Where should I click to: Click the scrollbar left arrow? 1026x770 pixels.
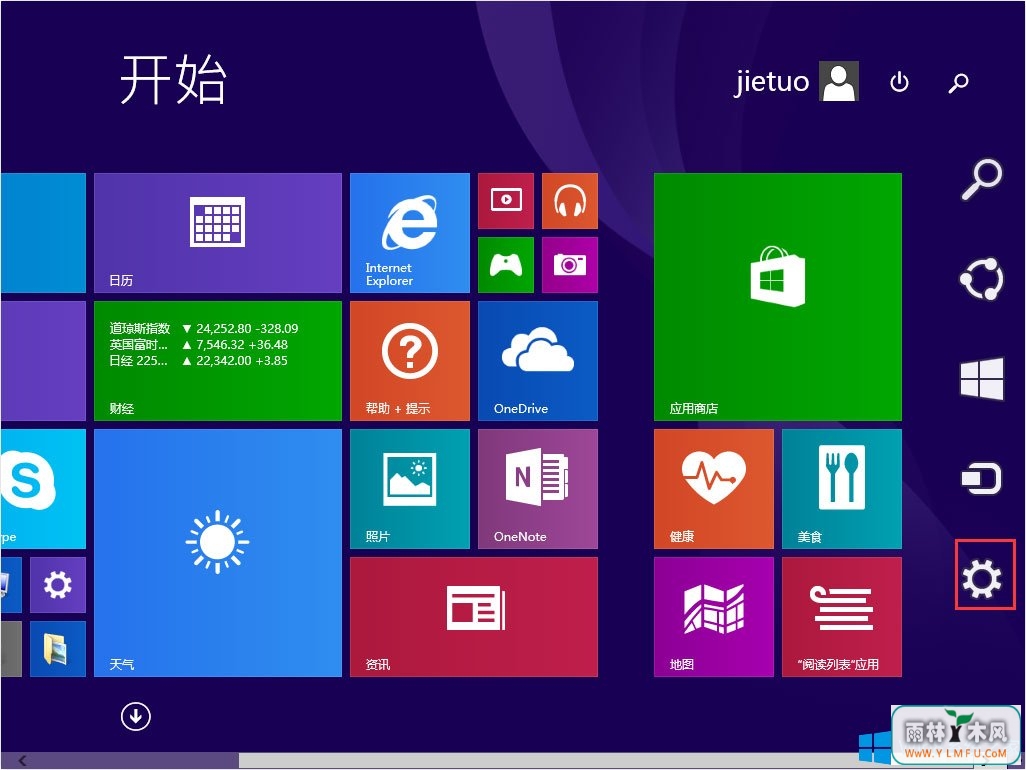coord(22,760)
